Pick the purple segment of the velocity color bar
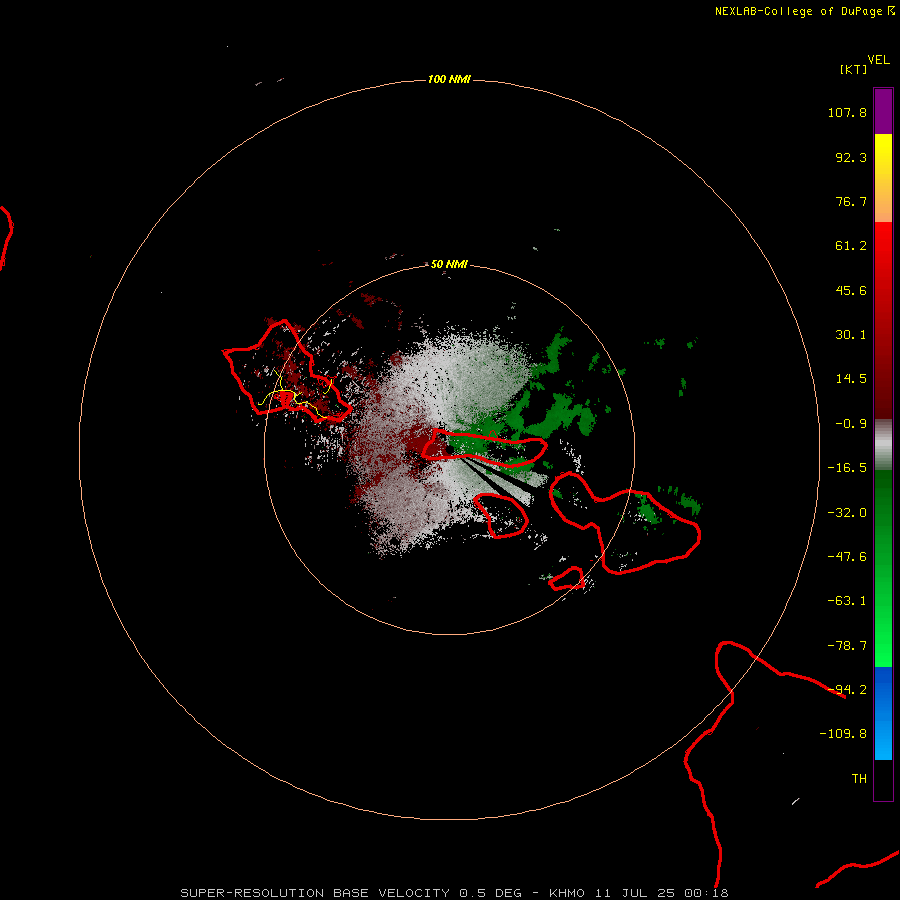Screen dimensions: 900x900 (883, 111)
